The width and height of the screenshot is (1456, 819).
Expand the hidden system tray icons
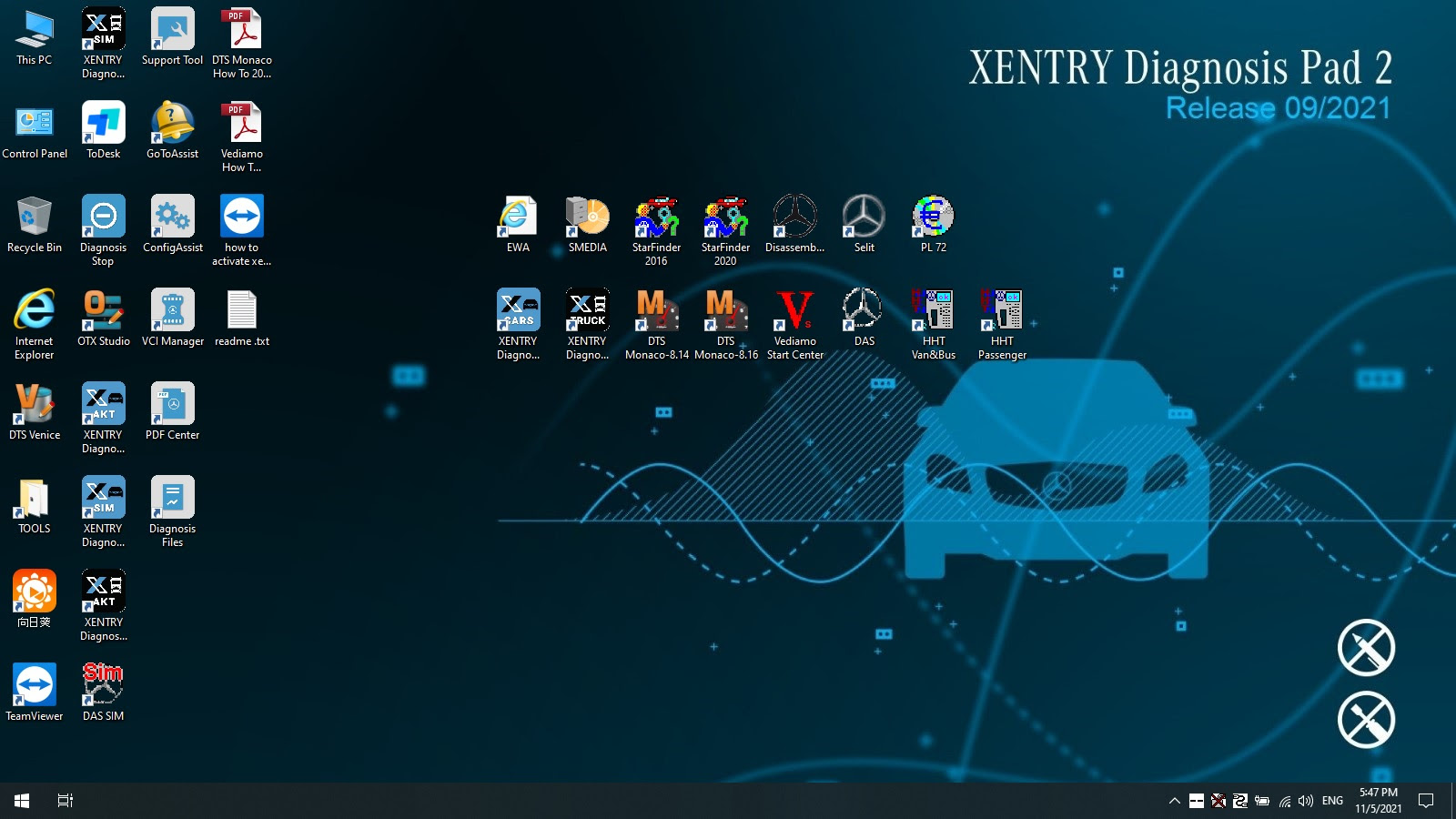point(1174,801)
